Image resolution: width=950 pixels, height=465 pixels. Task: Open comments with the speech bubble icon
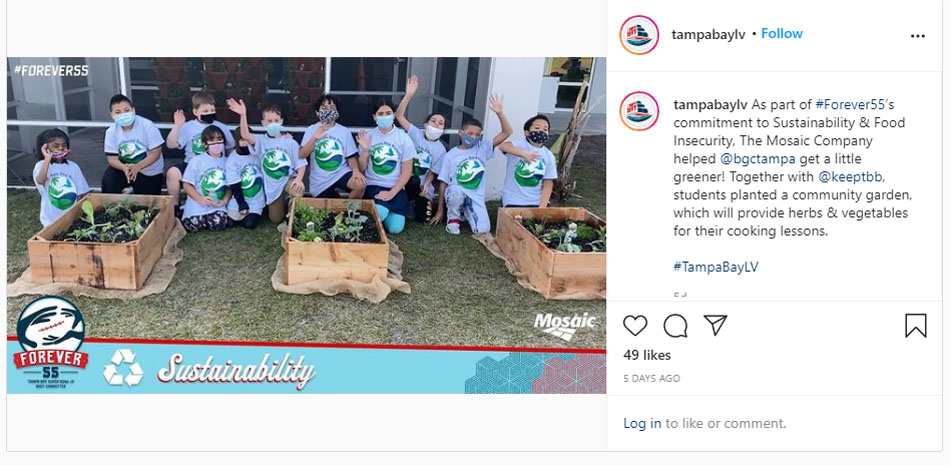[x=675, y=326]
